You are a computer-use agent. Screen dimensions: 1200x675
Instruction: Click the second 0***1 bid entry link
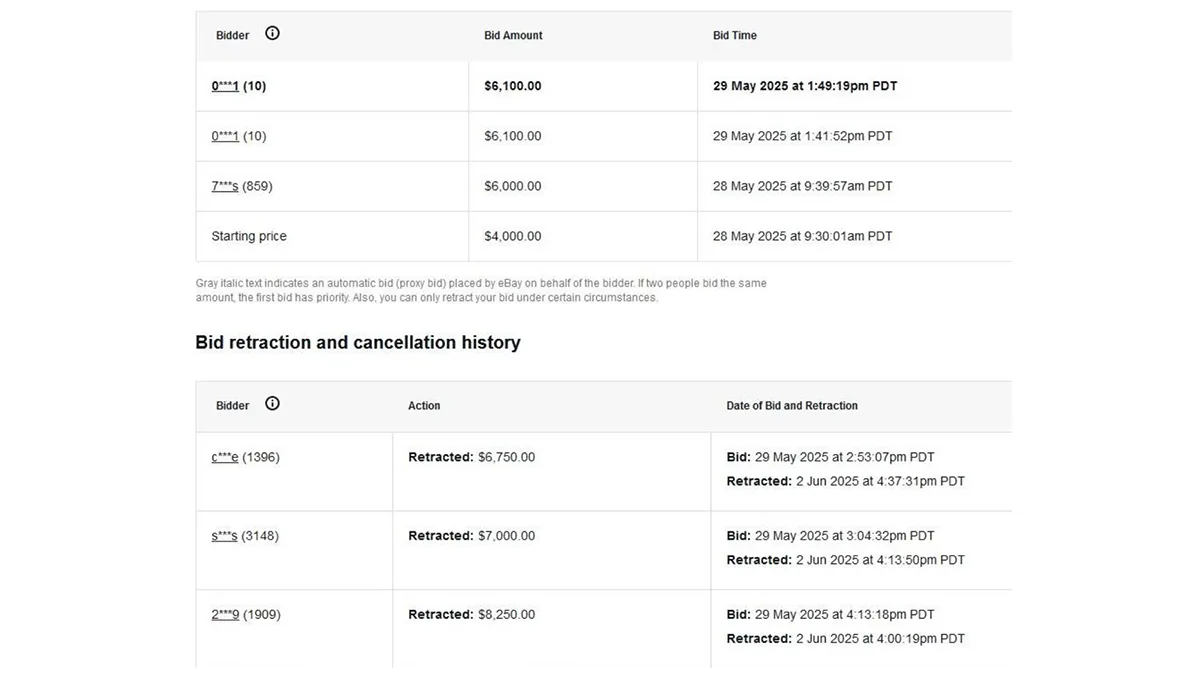224,136
